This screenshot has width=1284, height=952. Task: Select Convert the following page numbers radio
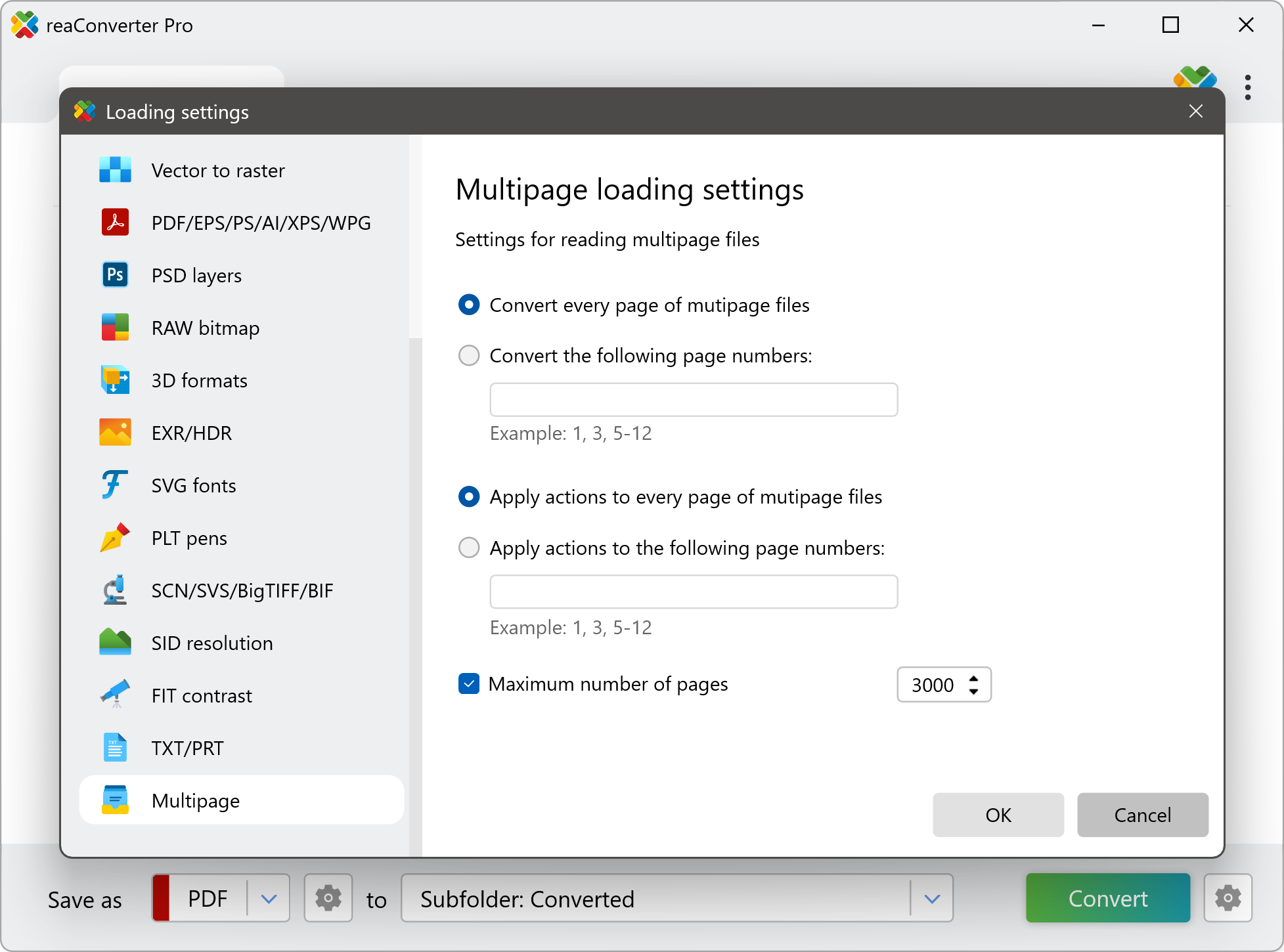coord(469,356)
